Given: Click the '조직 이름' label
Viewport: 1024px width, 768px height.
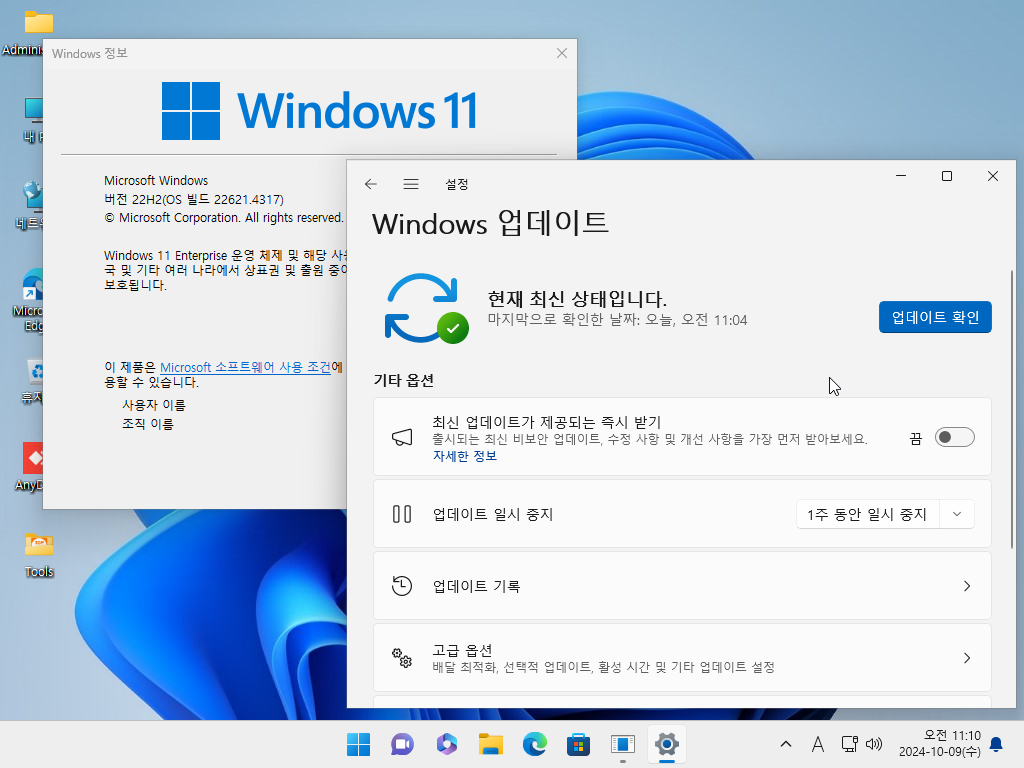Looking at the screenshot, I should [148, 424].
